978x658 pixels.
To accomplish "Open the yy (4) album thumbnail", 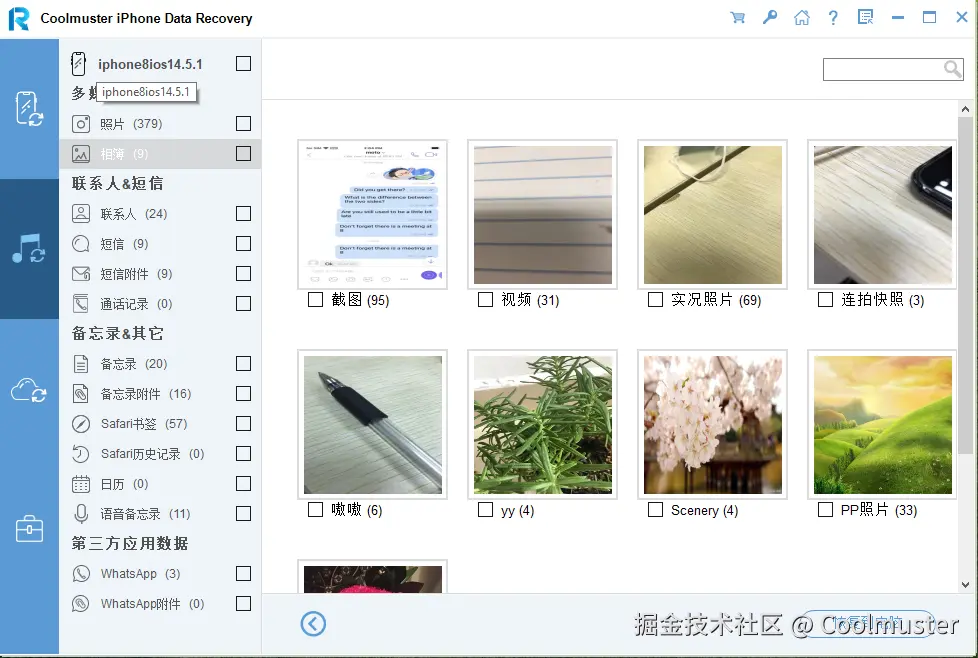I will pyautogui.click(x=542, y=424).
